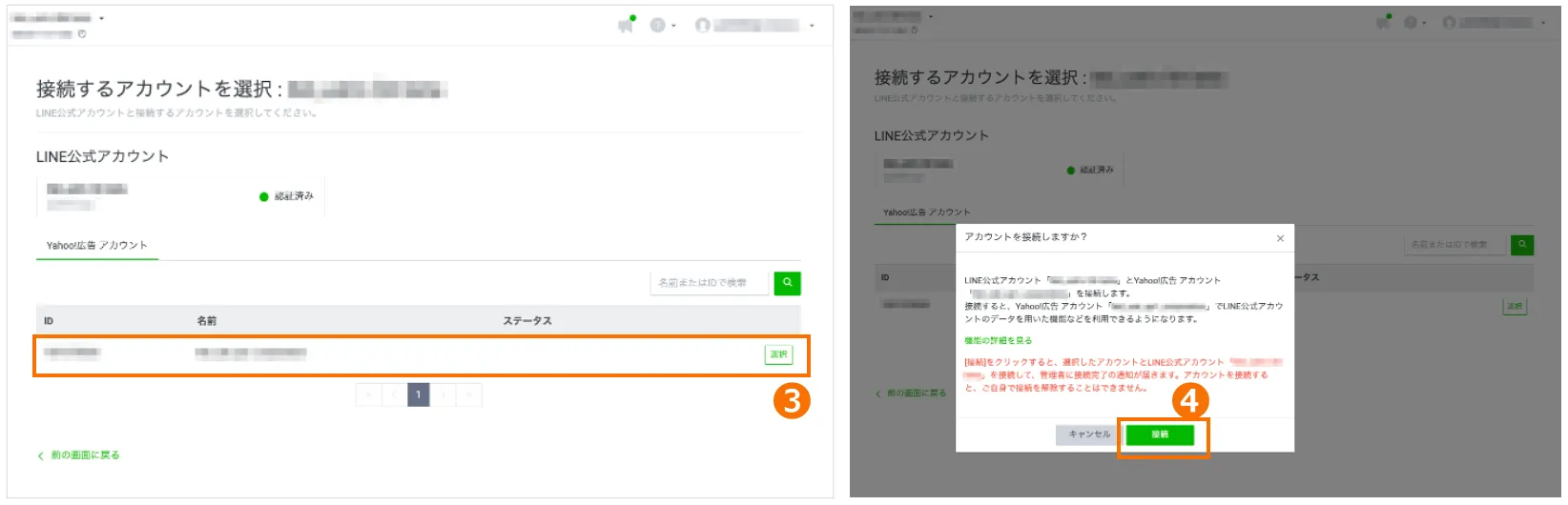The width and height of the screenshot is (1568, 505).
Task: Click small icon under account name, undimmed screen
Action: coord(82,34)
